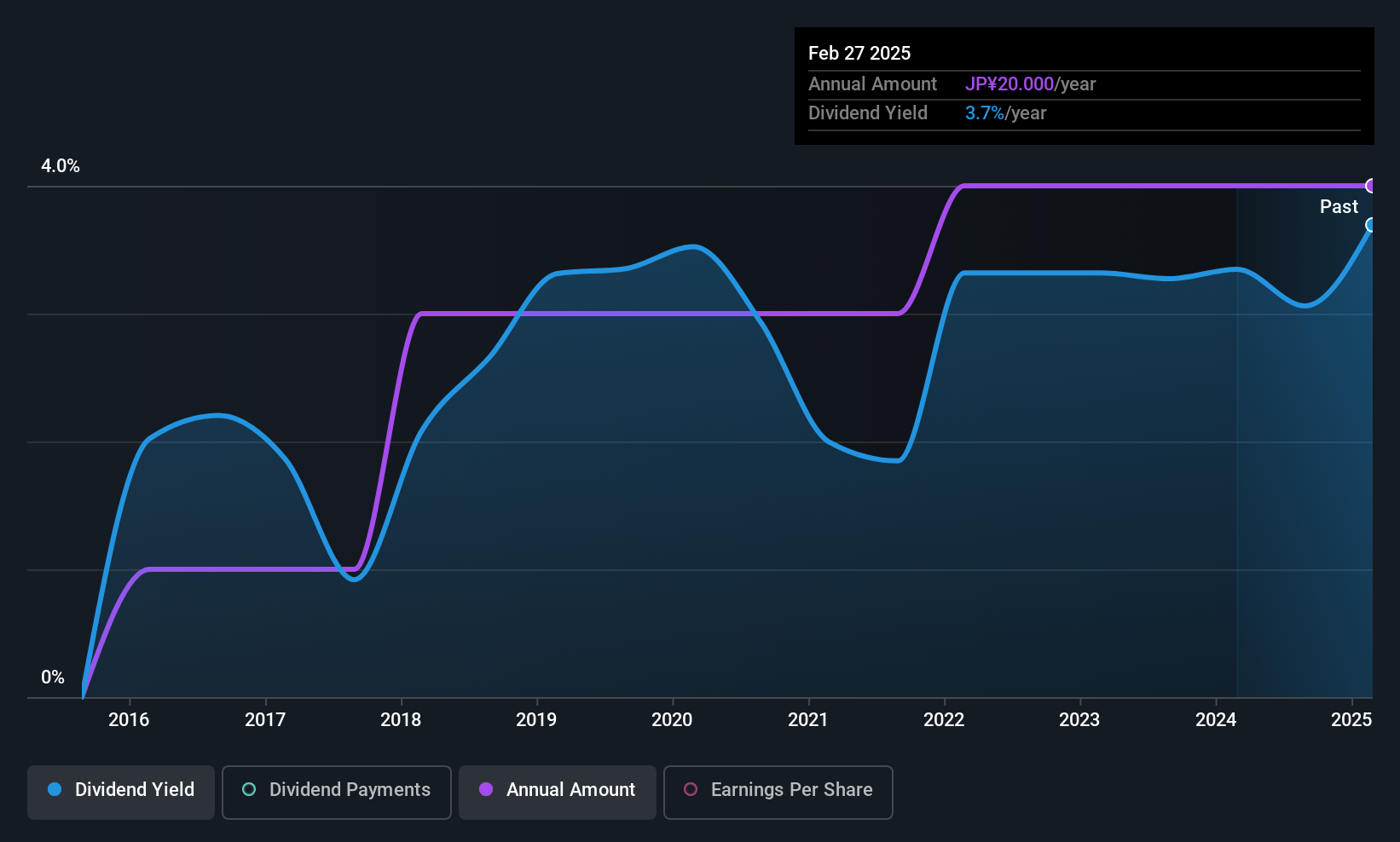Click the Feb 27 2025 tooltip date
This screenshot has width=1400, height=842.
coord(859,53)
